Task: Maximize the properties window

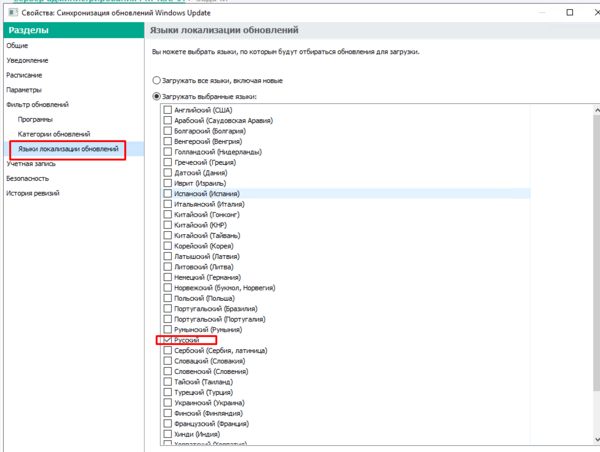Action: [x=569, y=13]
